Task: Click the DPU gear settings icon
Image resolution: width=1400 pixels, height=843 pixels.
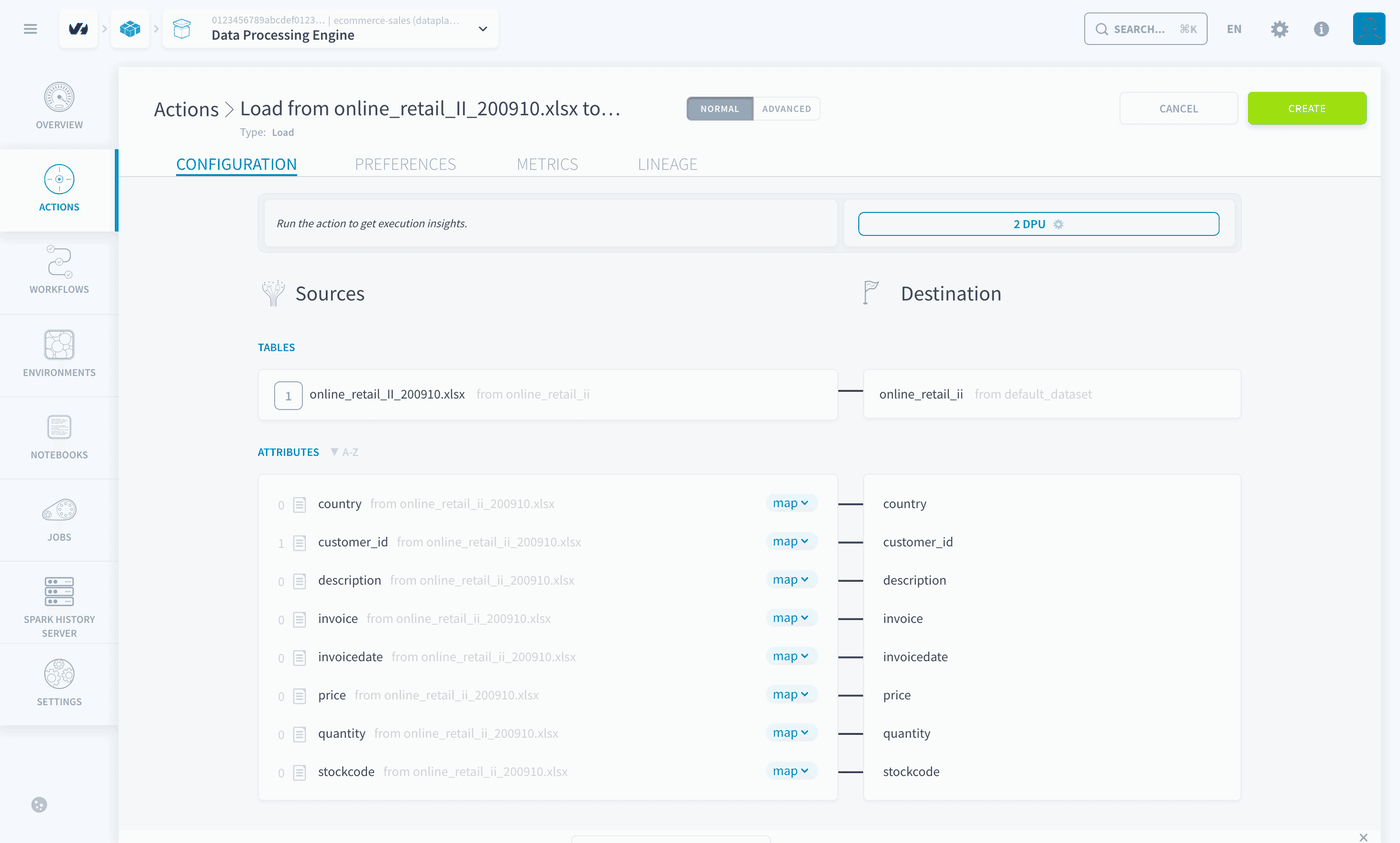Action: pos(1058,224)
